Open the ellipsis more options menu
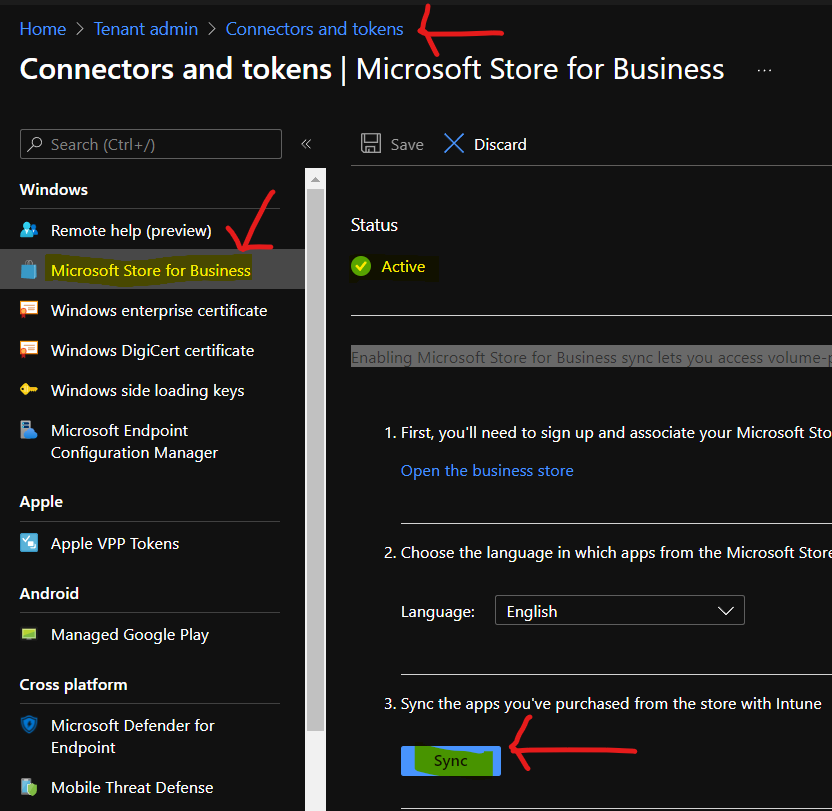The width and height of the screenshot is (832, 811). [x=764, y=70]
